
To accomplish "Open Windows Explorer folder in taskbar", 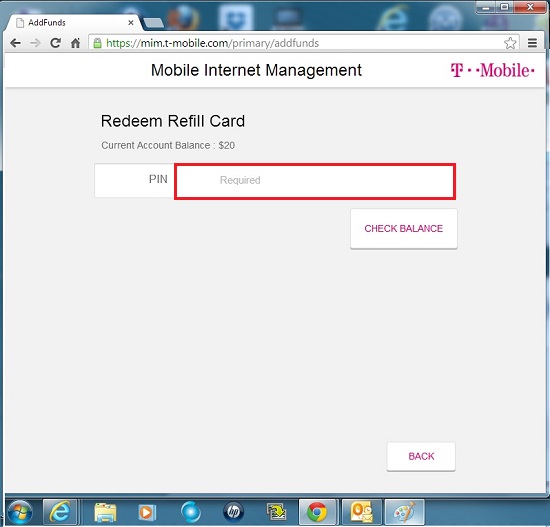I will 105,513.
